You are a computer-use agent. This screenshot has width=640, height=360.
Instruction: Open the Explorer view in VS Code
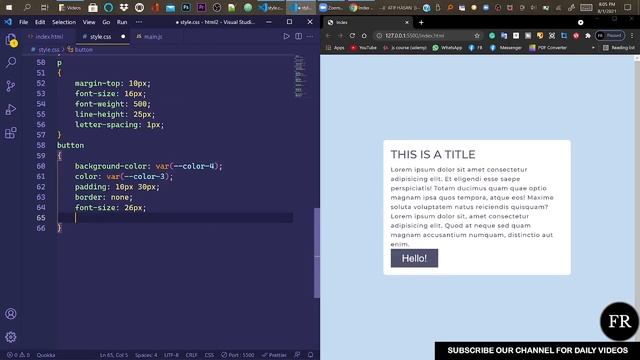tap(11, 40)
